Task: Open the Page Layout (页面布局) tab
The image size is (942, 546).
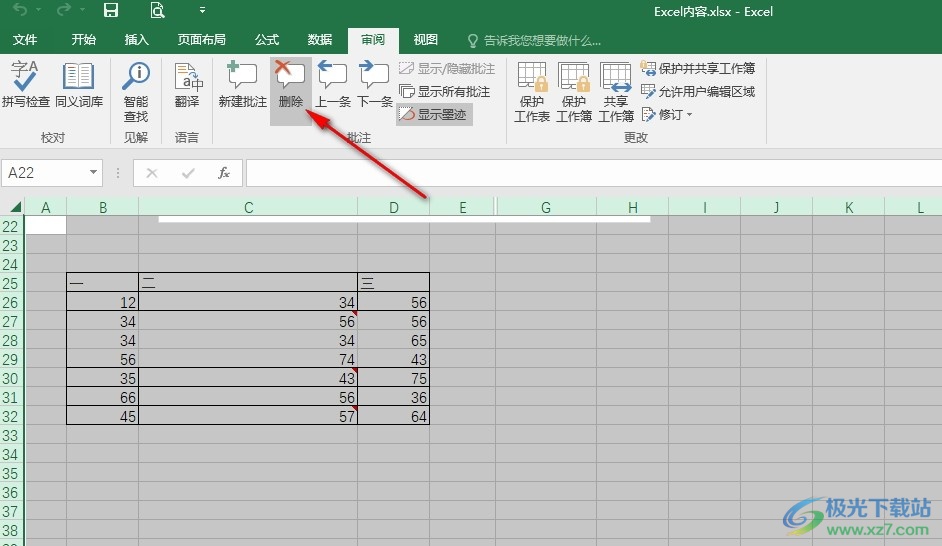Action: (x=202, y=40)
